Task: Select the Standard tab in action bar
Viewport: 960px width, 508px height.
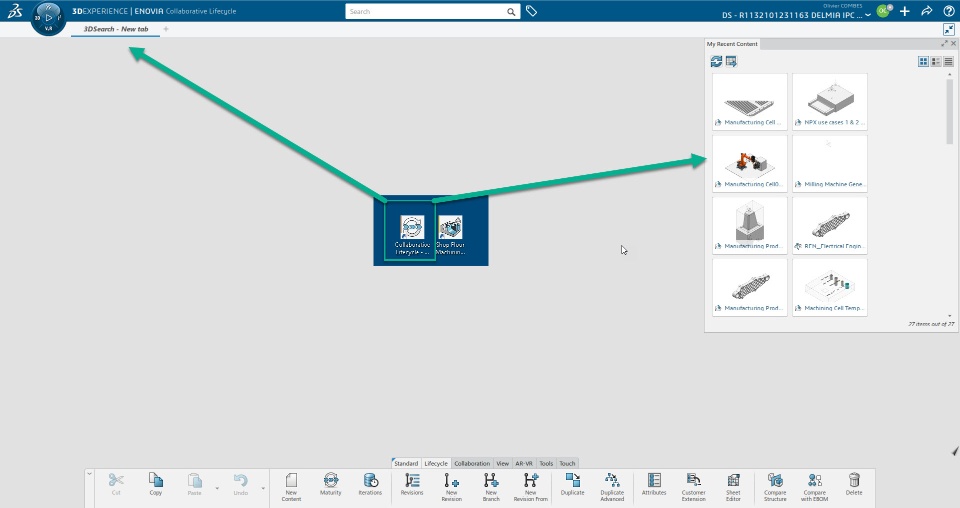Action: 405,463
